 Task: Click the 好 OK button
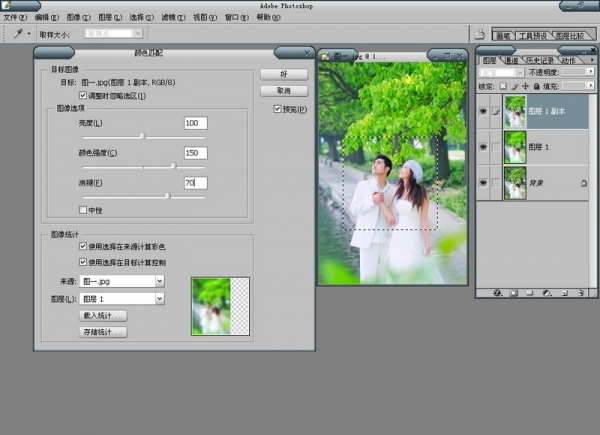point(284,74)
